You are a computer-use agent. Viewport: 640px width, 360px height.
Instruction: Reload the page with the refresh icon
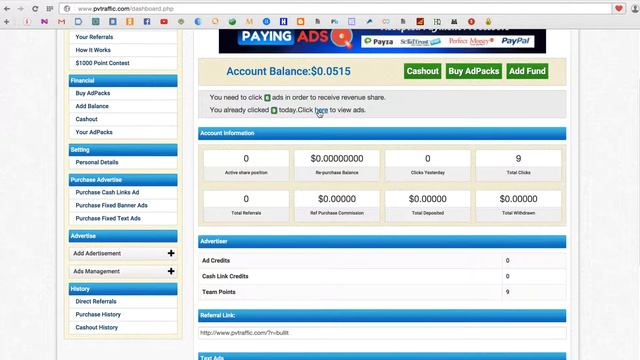coord(35,9)
